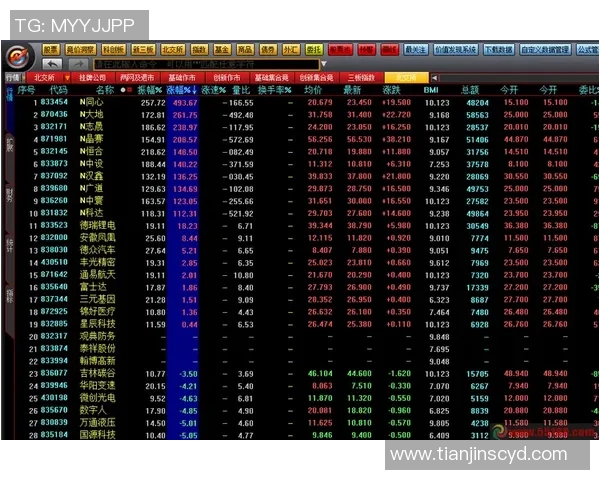Open 自定义数据管理
The image size is (600, 480).
pyautogui.click(x=545, y=50)
